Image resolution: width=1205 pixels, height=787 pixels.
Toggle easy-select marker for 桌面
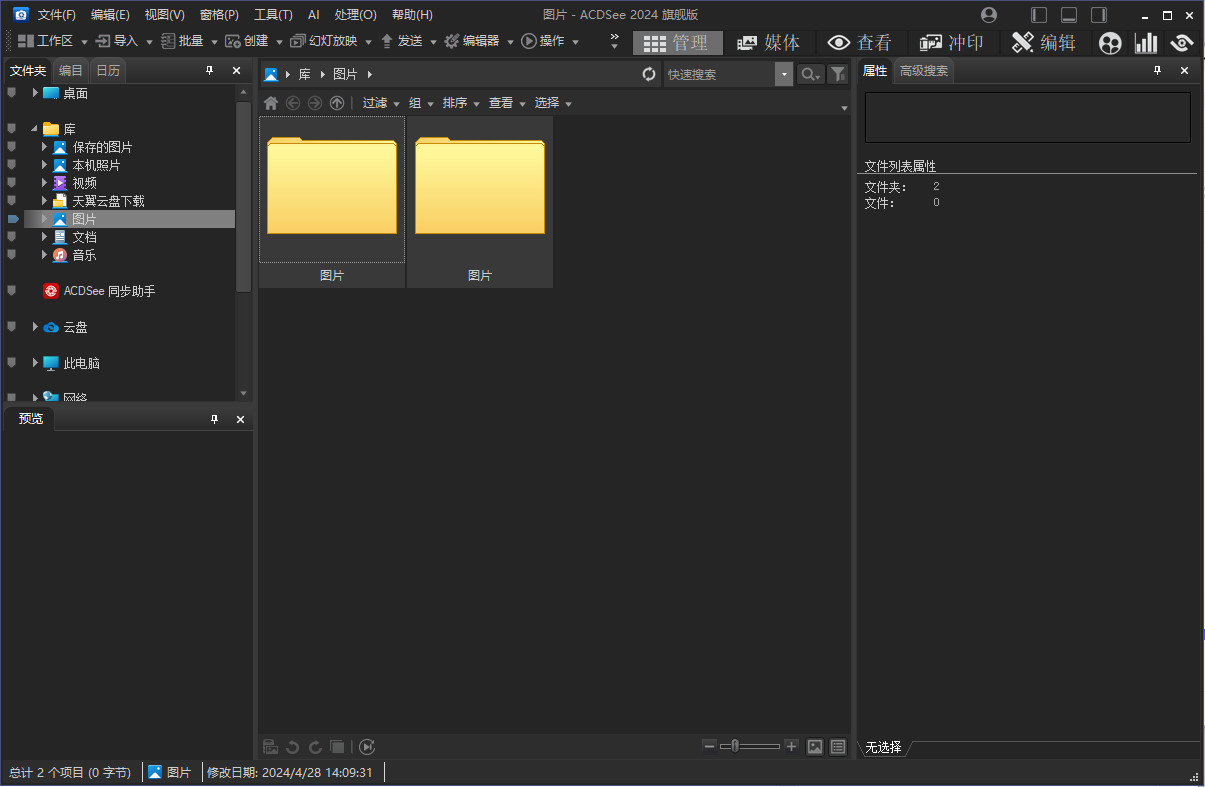coord(12,93)
